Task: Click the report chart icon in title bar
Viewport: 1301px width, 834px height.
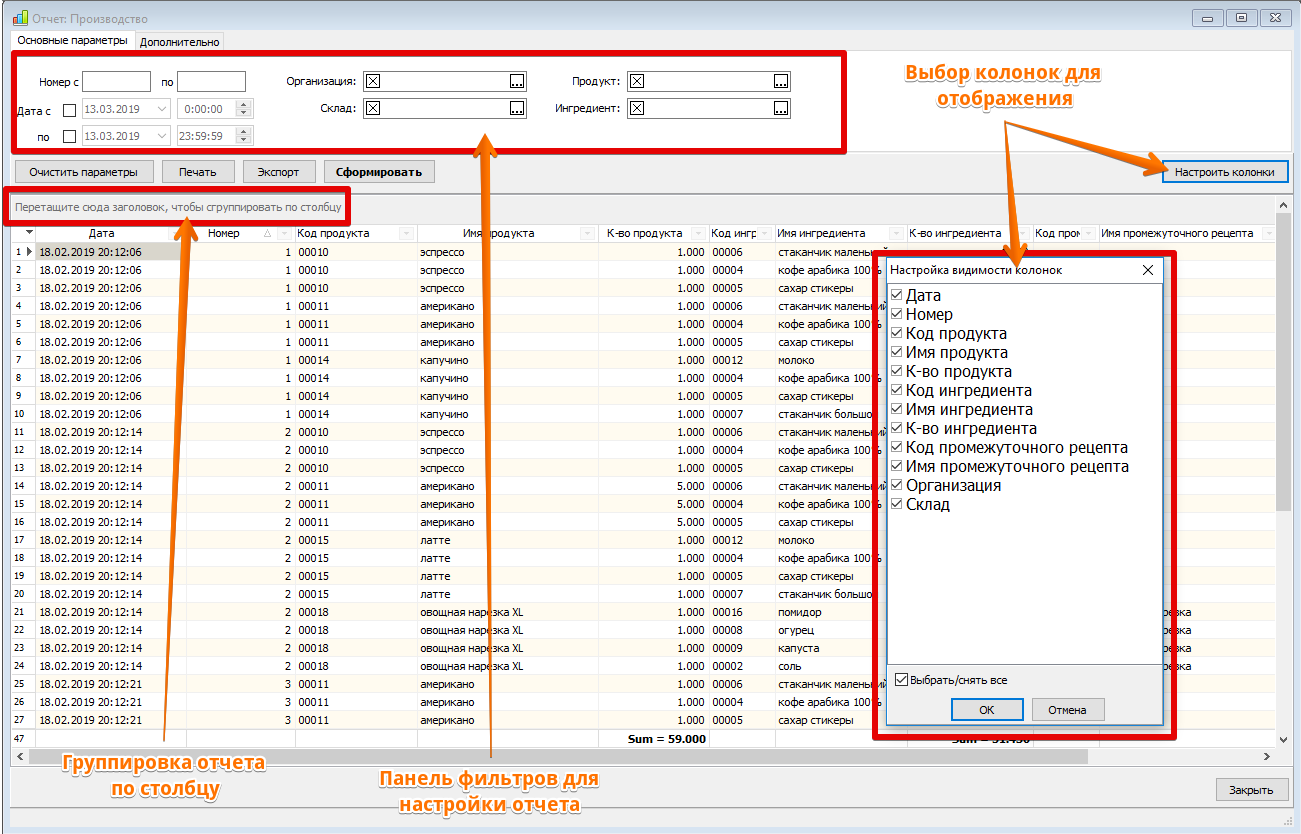Action: 20,18
